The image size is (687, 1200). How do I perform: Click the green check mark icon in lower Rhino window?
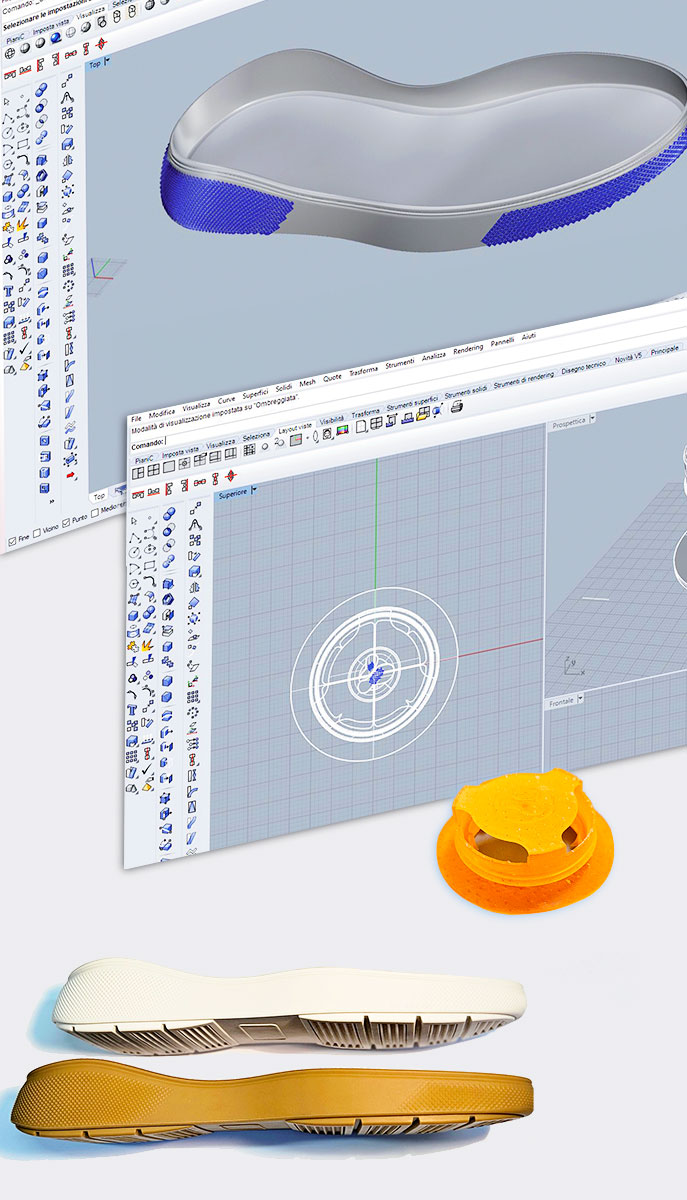(146, 769)
